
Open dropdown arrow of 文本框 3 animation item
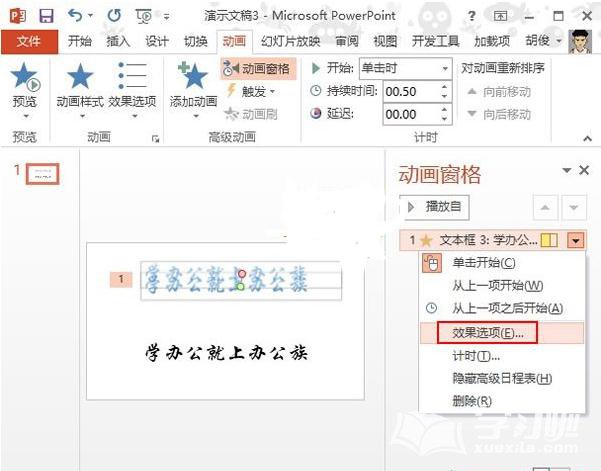click(574, 240)
